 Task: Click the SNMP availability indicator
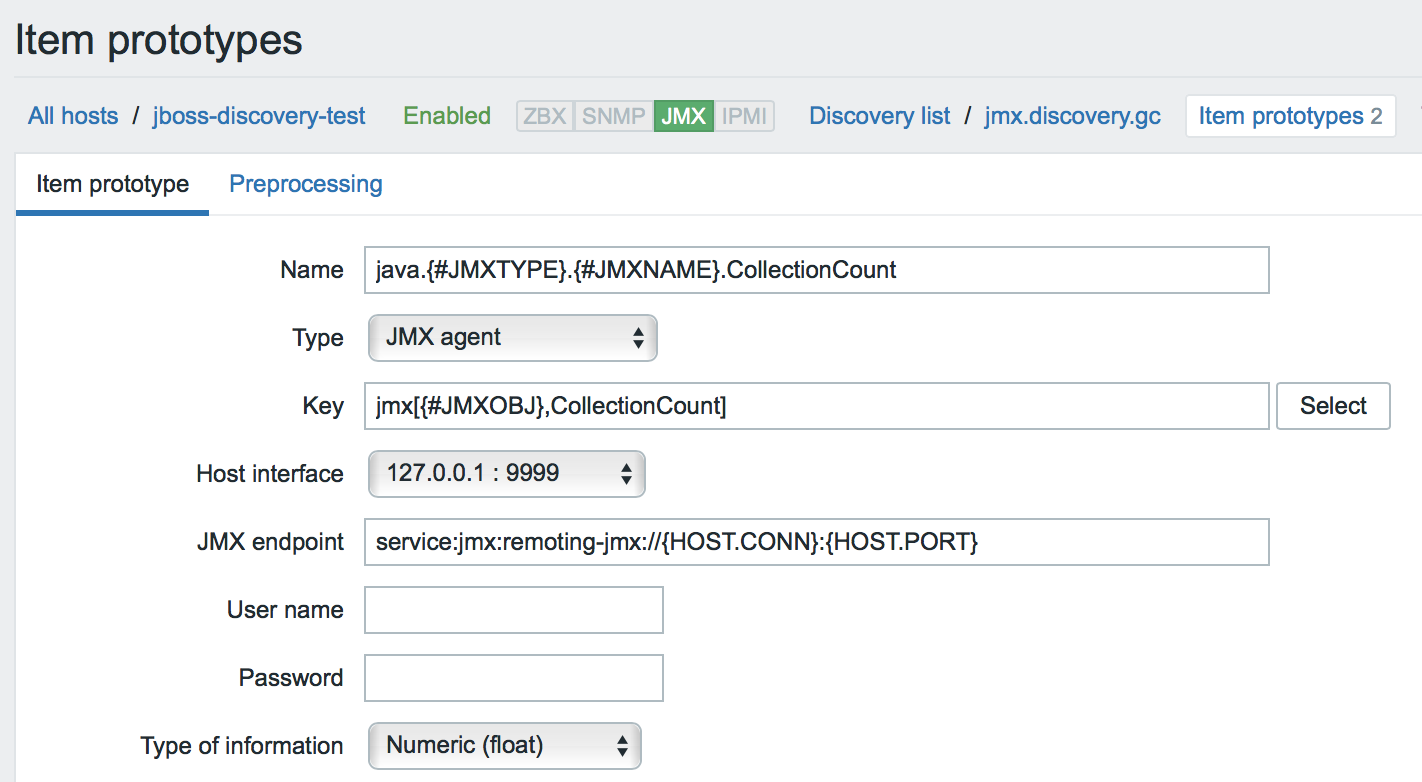click(612, 115)
